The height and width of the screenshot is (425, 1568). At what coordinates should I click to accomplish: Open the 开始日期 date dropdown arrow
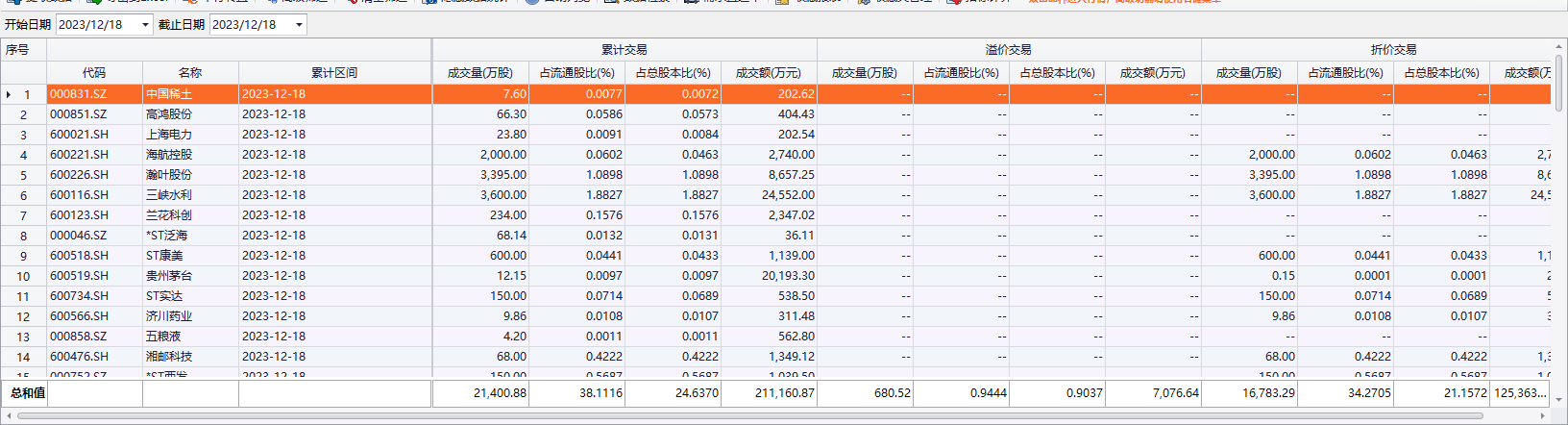pos(145,25)
